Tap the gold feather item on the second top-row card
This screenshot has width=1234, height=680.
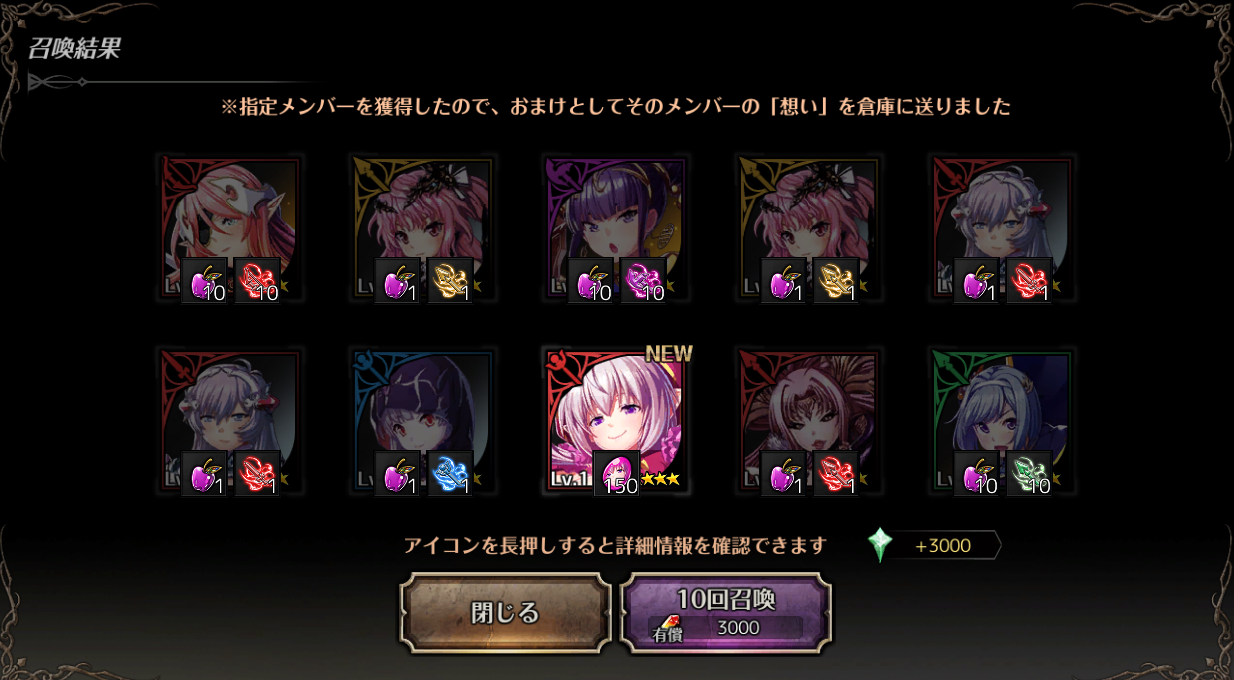click(450, 281)
